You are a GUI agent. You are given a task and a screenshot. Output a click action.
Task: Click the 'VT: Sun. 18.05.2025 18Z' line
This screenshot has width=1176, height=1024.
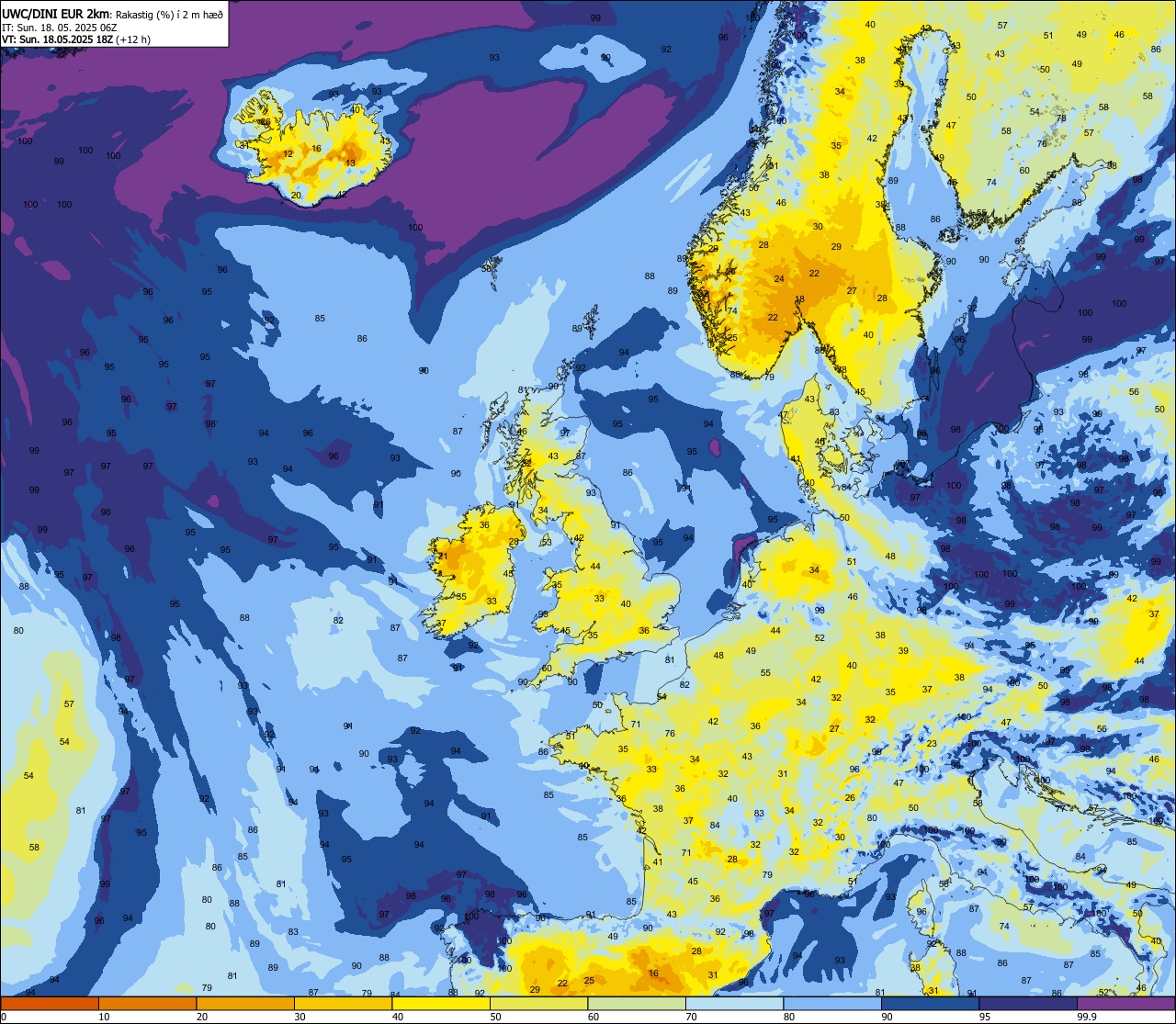(57, 39)
